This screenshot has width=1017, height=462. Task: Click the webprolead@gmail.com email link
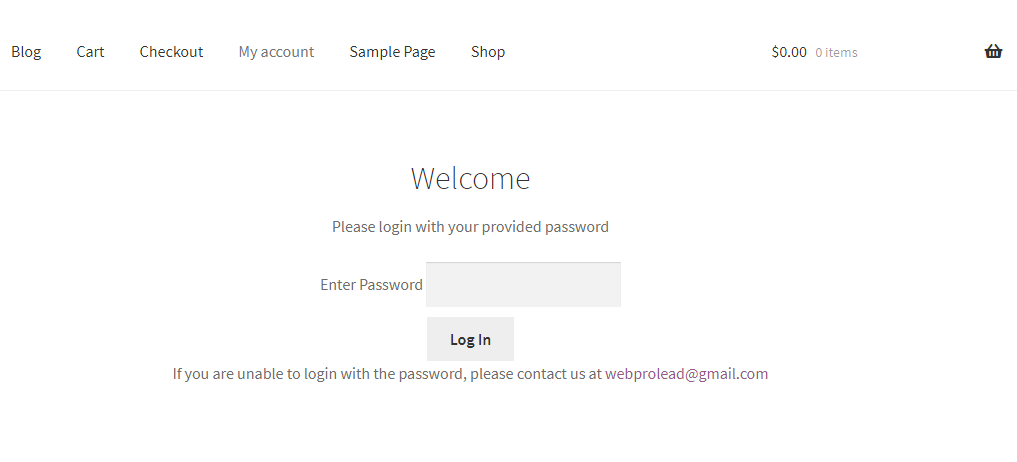tap(686, 374)
